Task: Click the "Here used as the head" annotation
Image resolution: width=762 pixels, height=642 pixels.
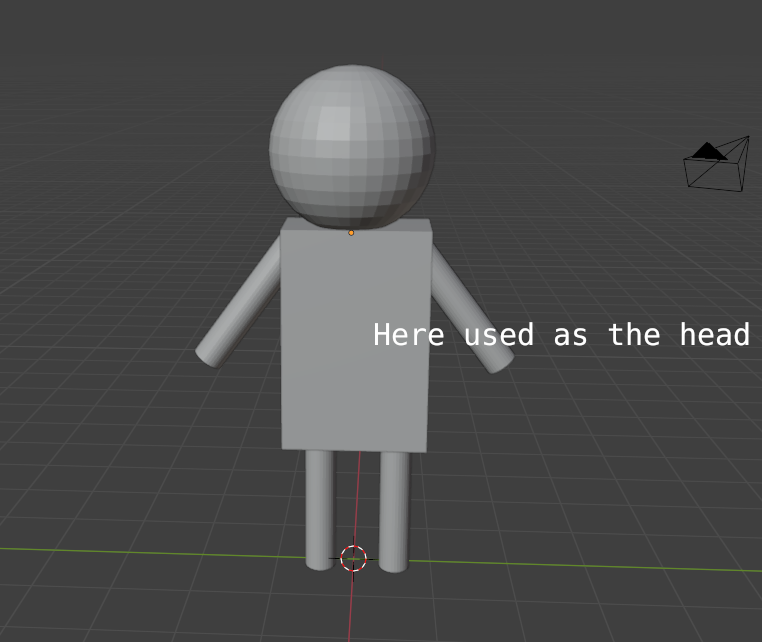Action: tap(561, 335)
